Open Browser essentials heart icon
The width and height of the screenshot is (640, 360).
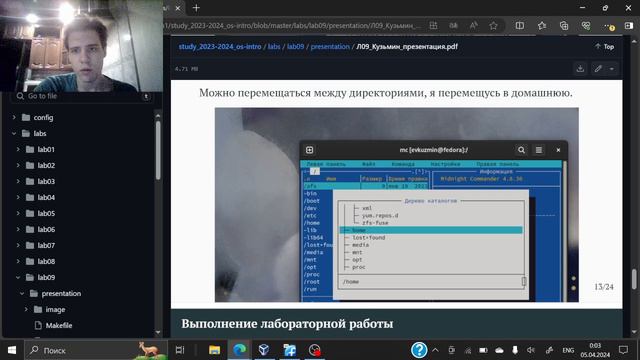coord(586,25)
